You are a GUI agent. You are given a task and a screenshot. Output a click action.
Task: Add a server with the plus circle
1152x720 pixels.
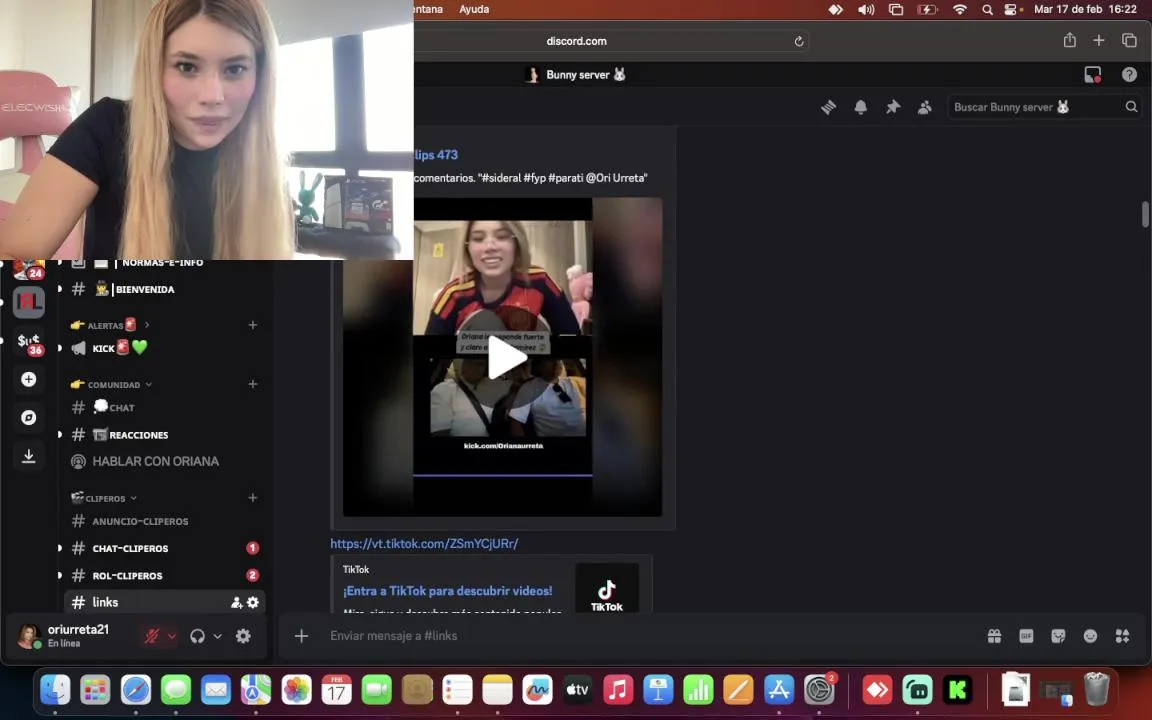coord(29,379)
